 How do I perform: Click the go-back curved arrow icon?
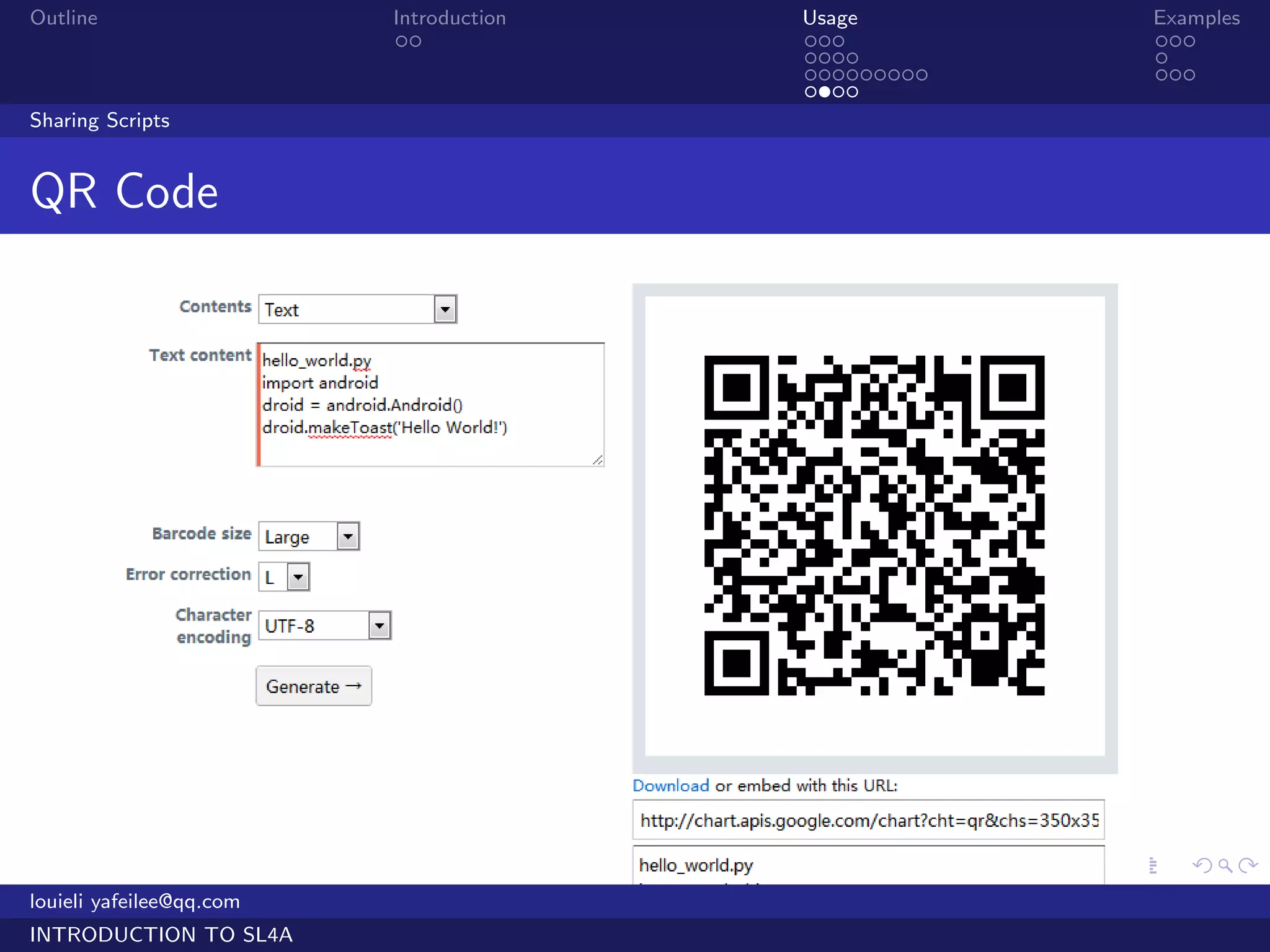coord(1202,865)
